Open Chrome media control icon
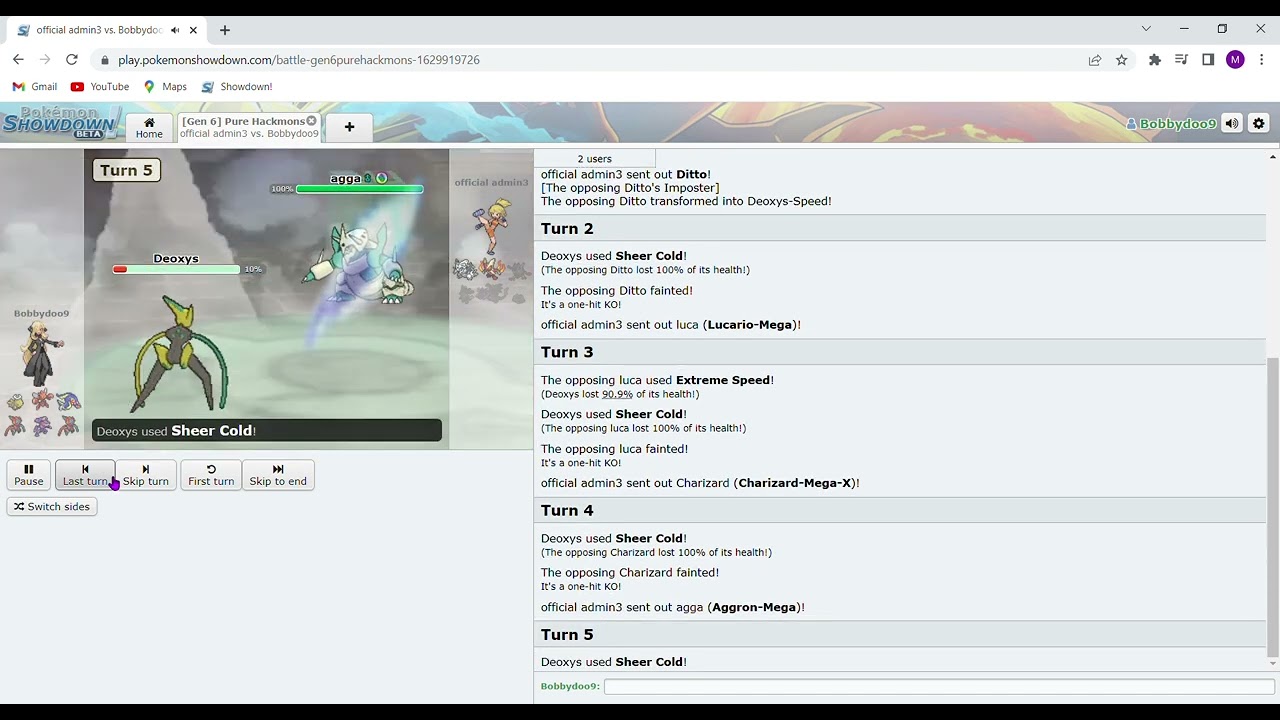Viewport: 1280px width, 720px height. [1181, 60]
